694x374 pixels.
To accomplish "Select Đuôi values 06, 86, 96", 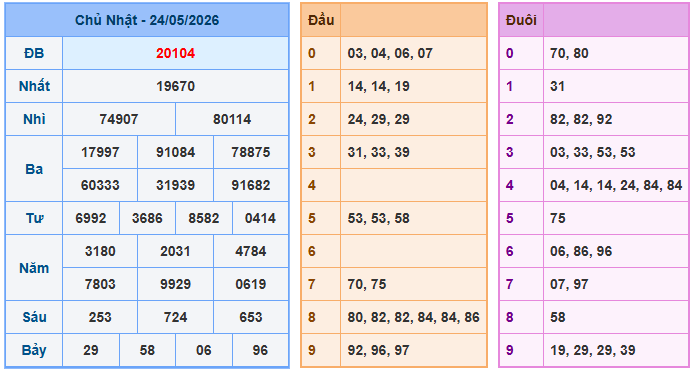I will tap(582, 251).
